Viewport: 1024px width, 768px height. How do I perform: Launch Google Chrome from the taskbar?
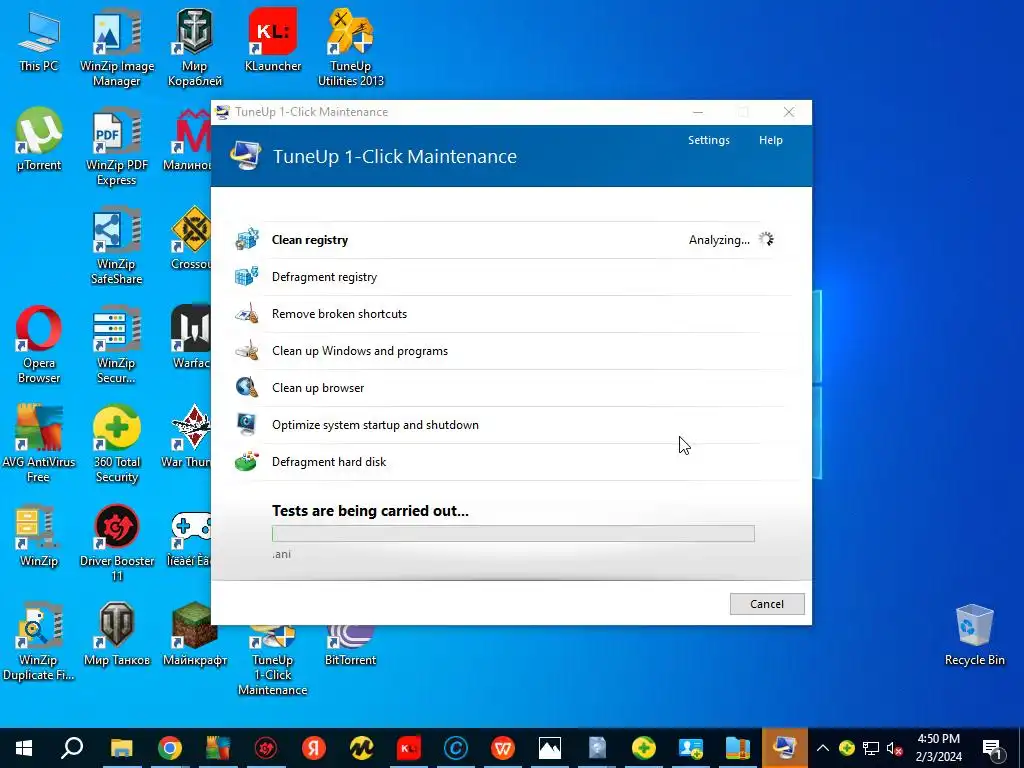pos(170,748)
